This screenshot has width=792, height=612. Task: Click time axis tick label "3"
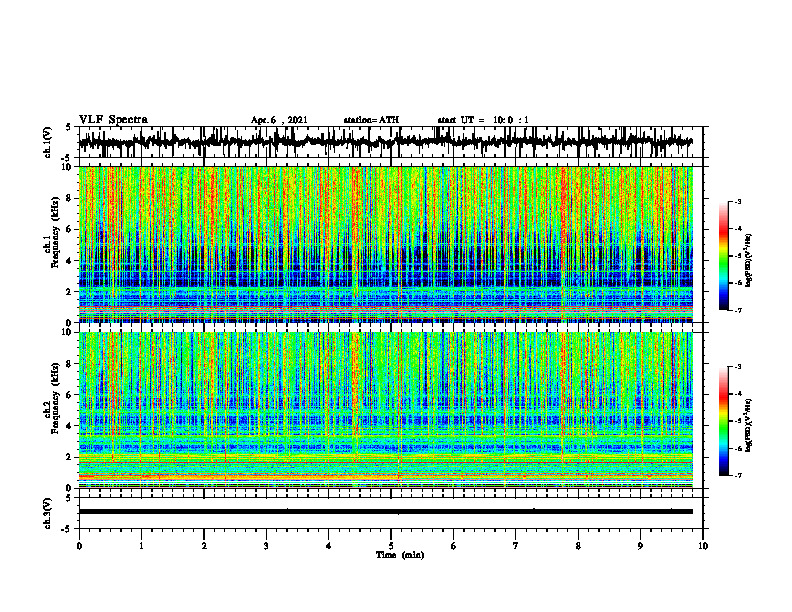tap(266, 546)
